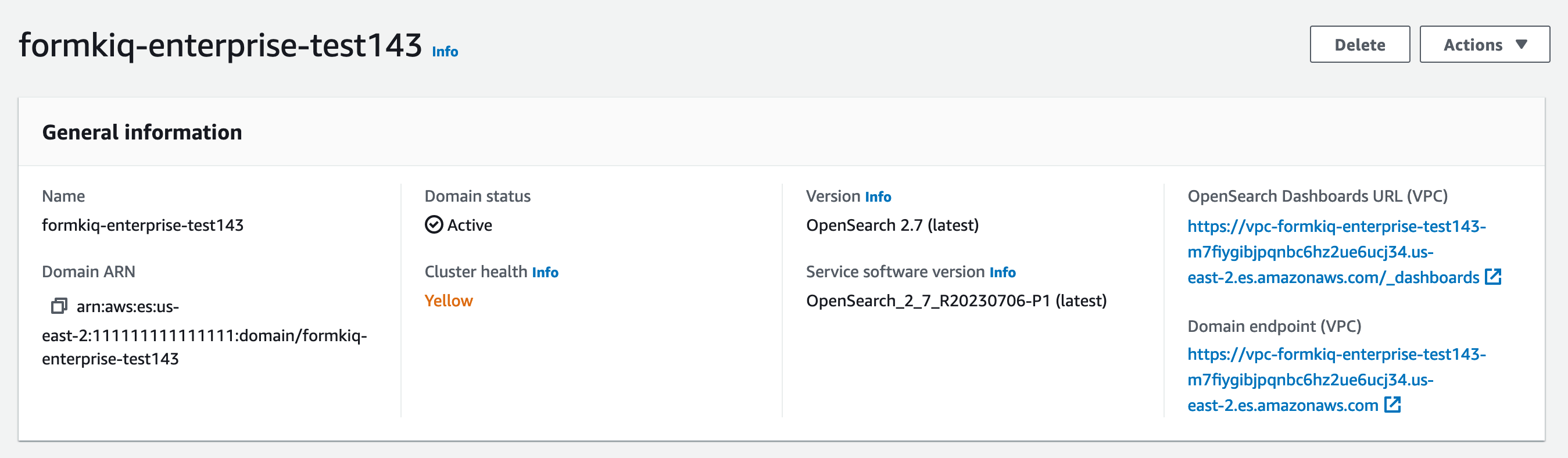This screenshot has height=458, width=1568.
Task: Select the Domain ARN text value
Action: tap(205, 332)
